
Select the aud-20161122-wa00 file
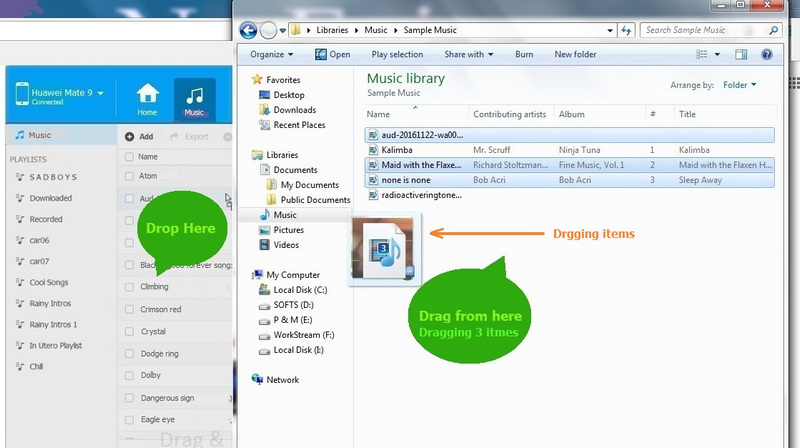(569, 135)
